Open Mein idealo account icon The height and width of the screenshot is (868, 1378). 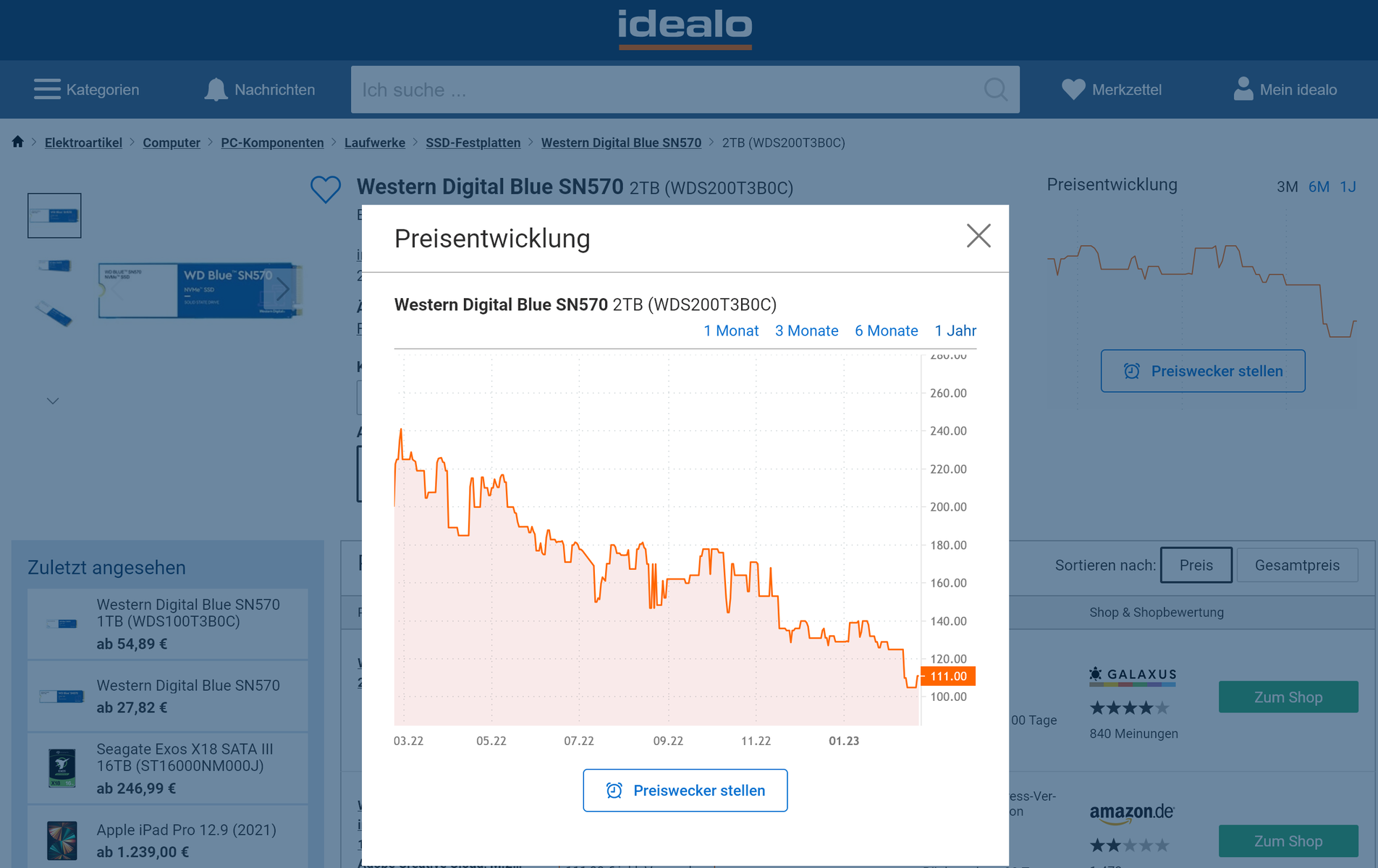point(1243,89)
